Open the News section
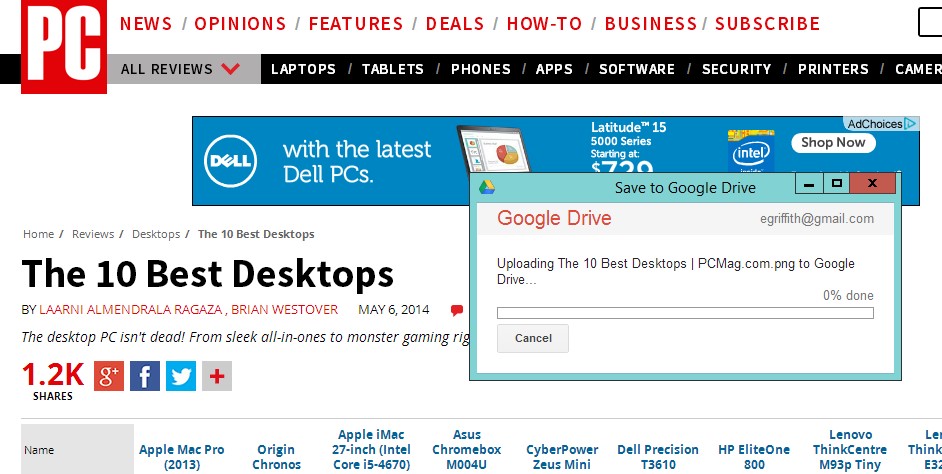 click(x=146, y=23)
